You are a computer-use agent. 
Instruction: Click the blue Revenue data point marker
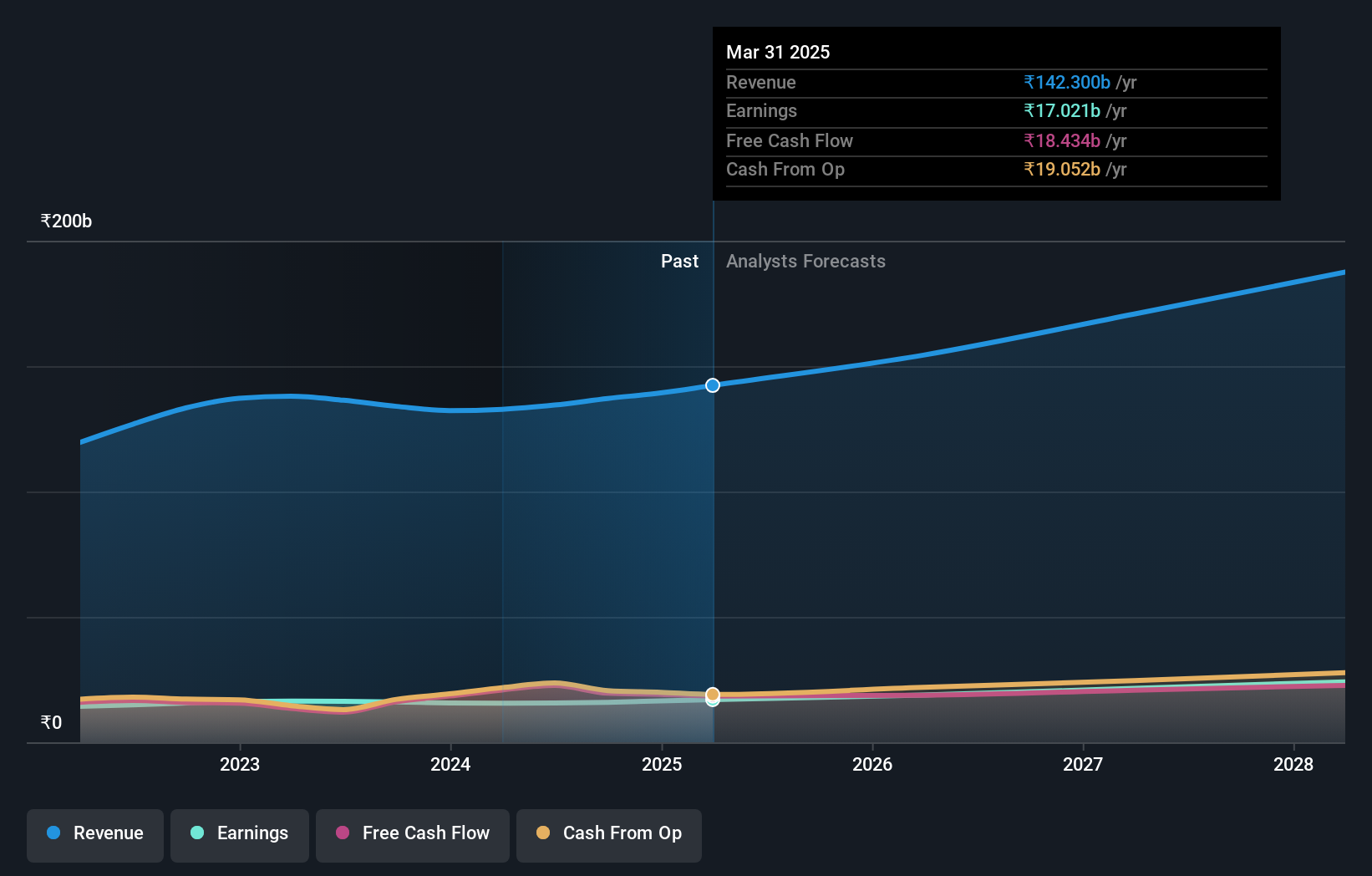(x=713, y=385)
